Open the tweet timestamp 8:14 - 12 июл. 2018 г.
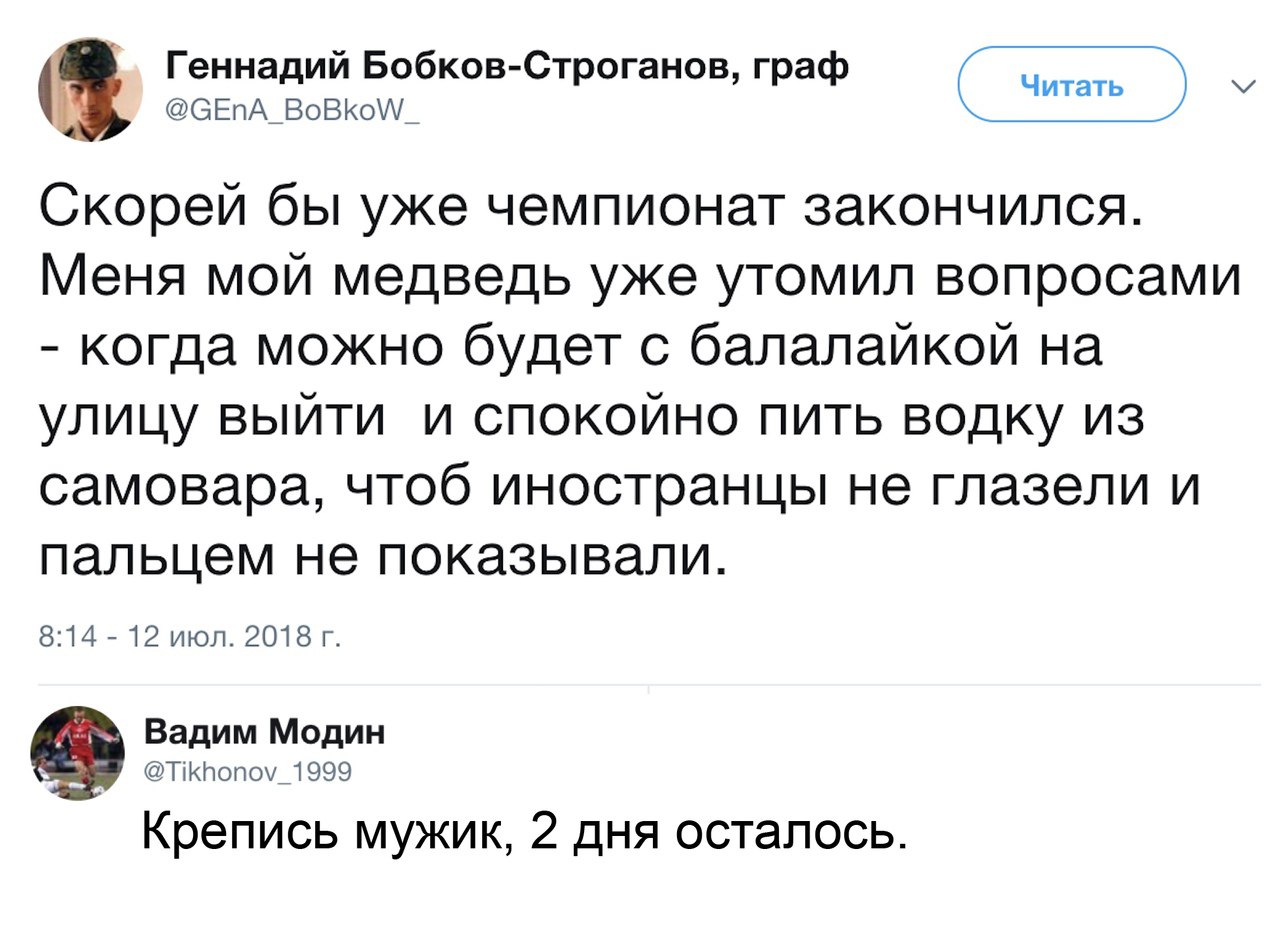 pos(188,637)
